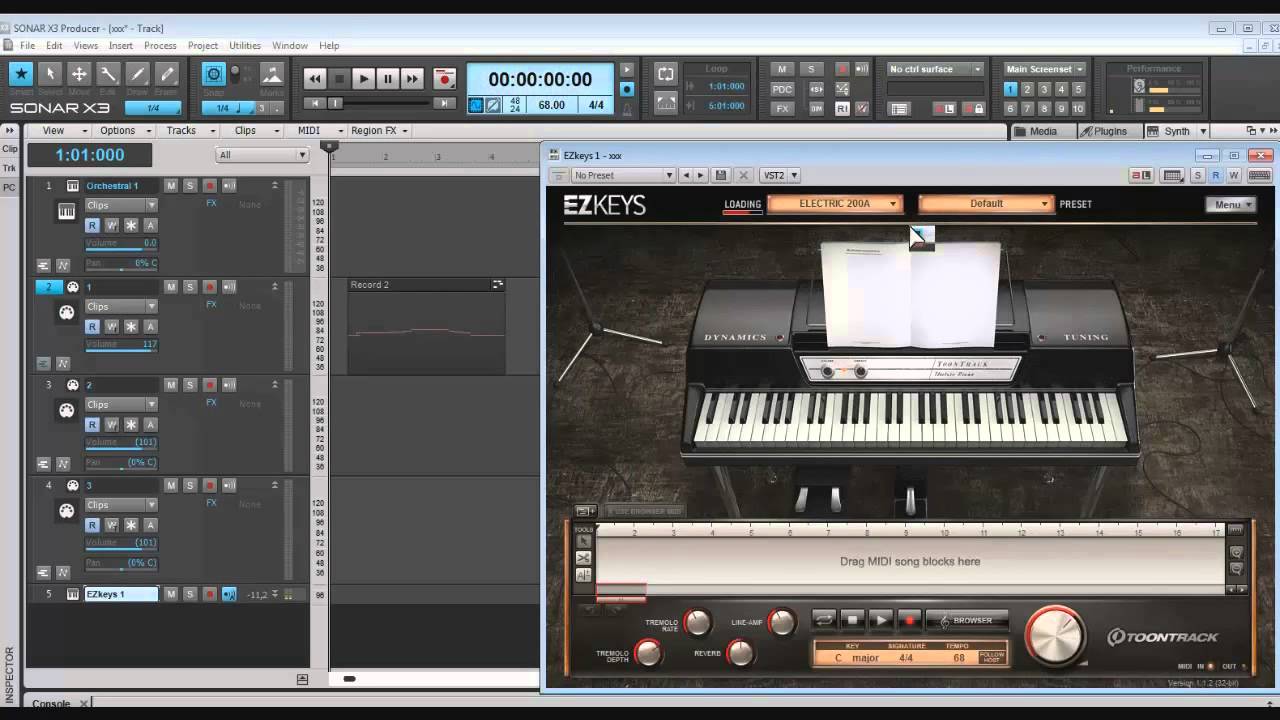The image size is (1280, 720).
Task: Show the plugin window keyboard icon
Action: click(x=1259, y=175)
